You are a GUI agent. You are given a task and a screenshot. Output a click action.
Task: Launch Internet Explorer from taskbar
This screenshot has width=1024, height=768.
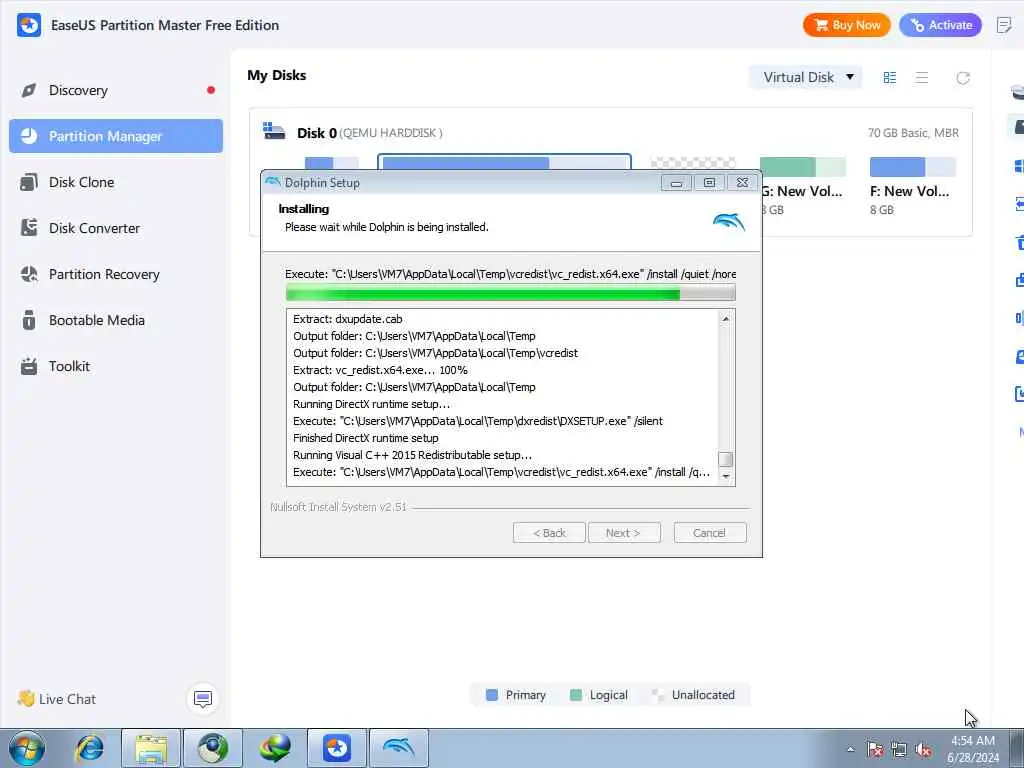click(x=89, y=748)
